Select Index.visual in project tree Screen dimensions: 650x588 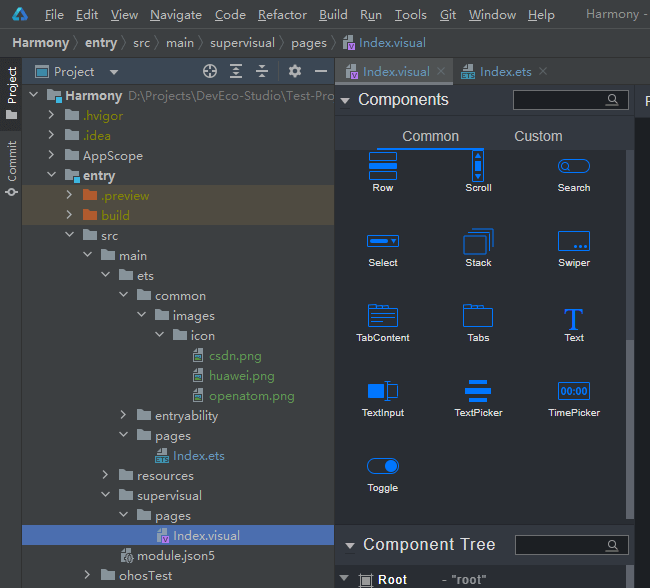coord(178,535)
